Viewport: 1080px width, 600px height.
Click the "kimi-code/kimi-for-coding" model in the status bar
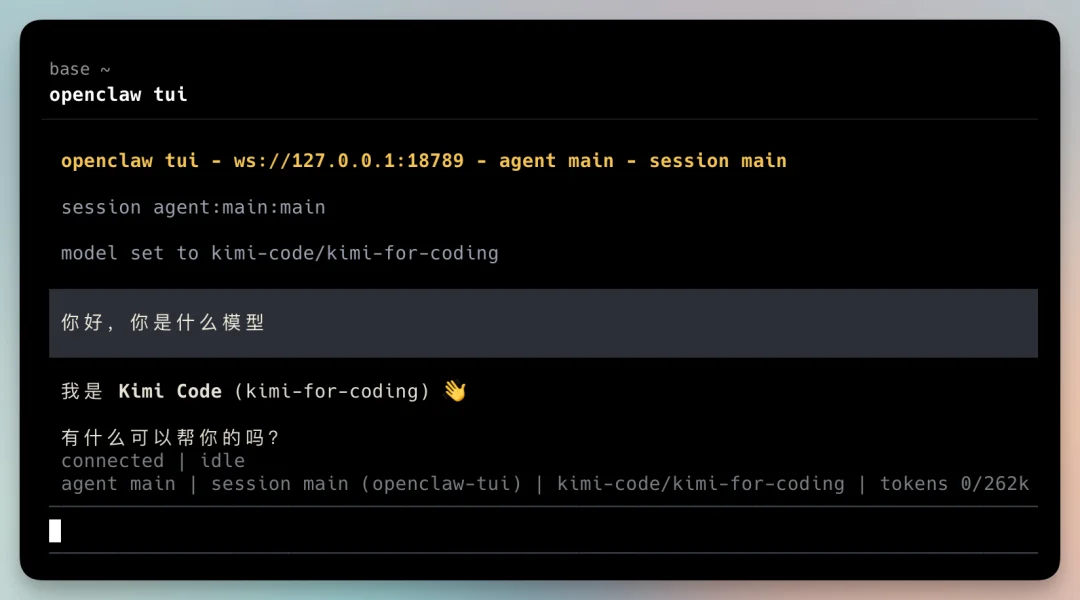point(700,484)
